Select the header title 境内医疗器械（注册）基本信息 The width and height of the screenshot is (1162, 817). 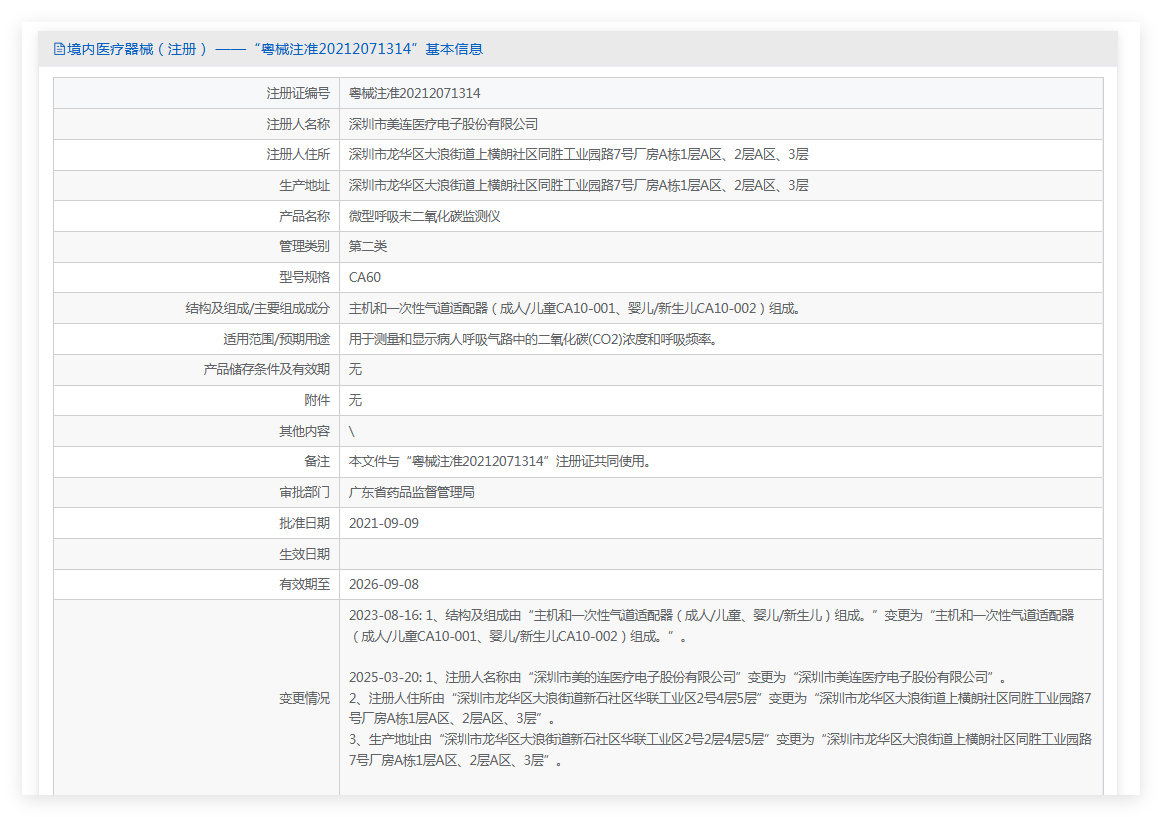pos(275,49)
